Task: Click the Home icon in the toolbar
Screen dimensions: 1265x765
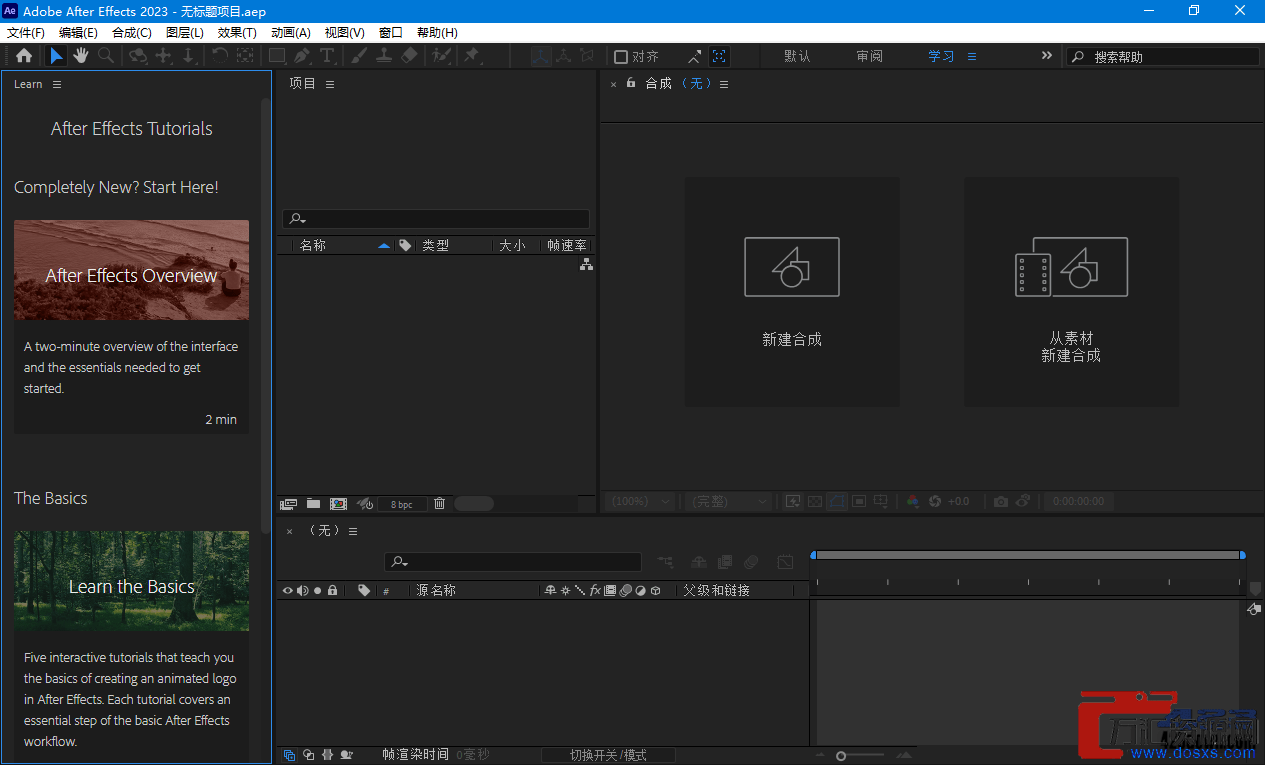Action: (24, 56)
